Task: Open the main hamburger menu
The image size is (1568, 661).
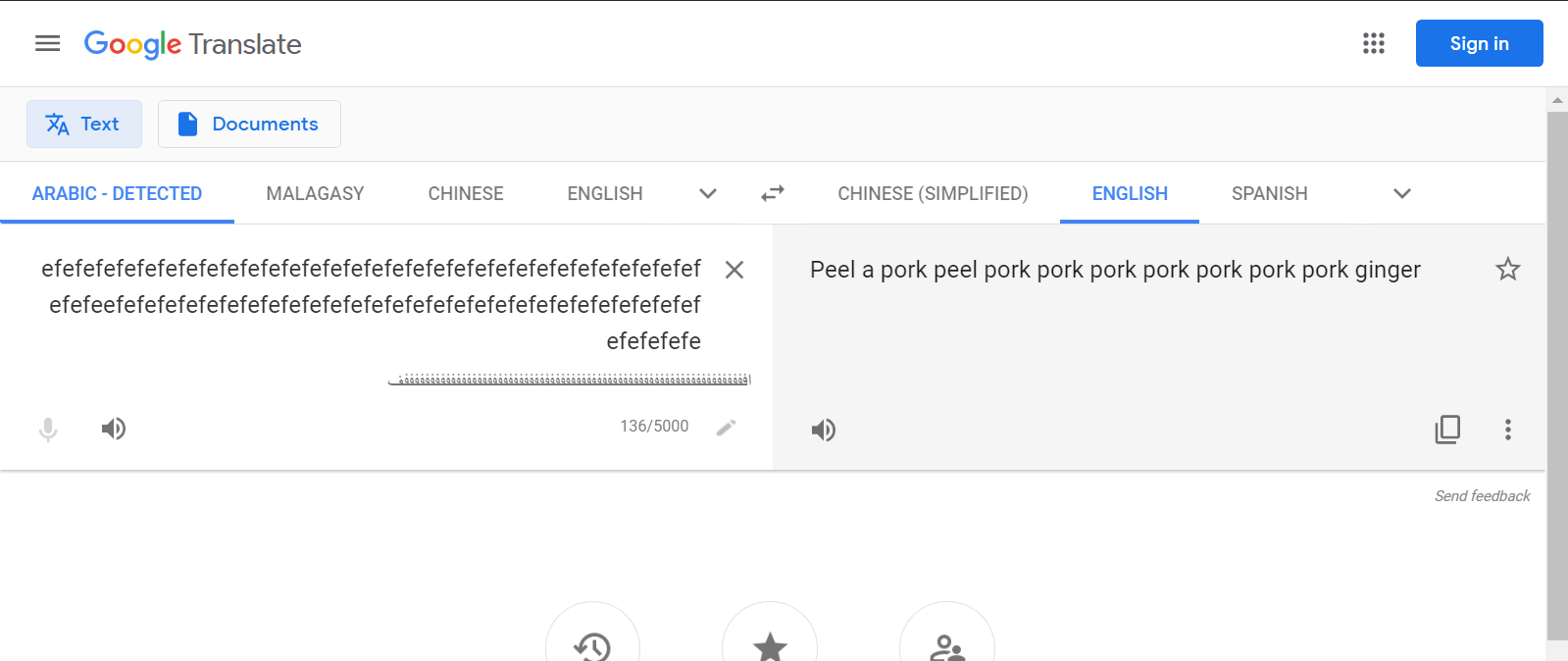Action: (47, 43)
